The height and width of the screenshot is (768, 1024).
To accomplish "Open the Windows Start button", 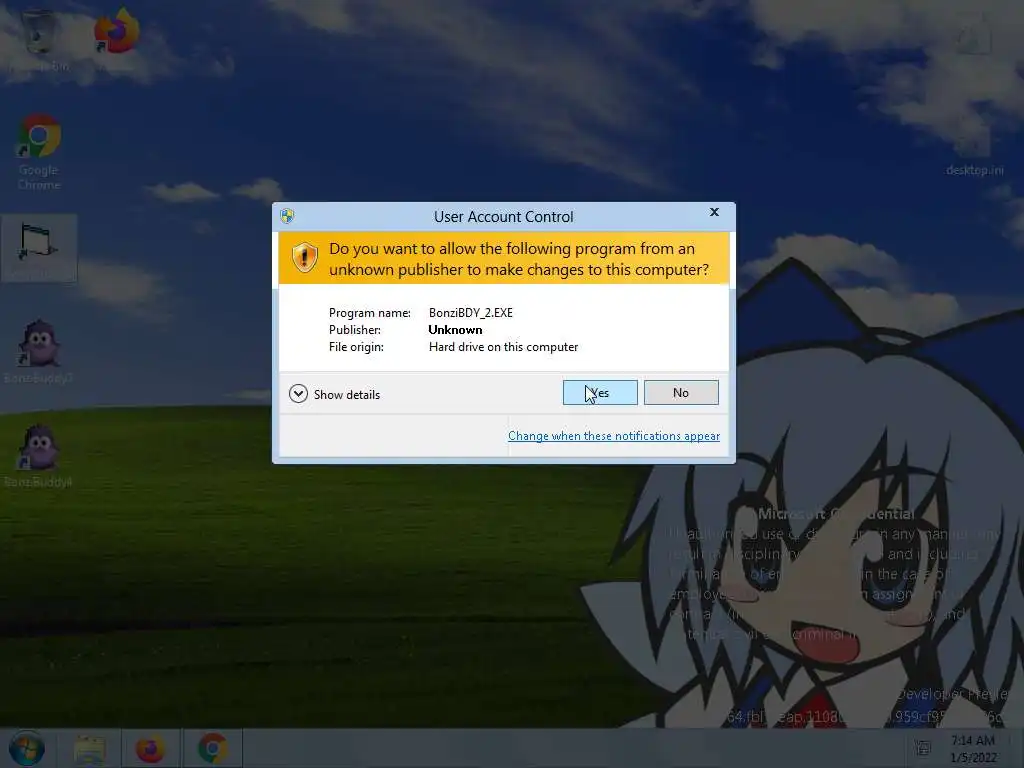I will coord(26,748).
